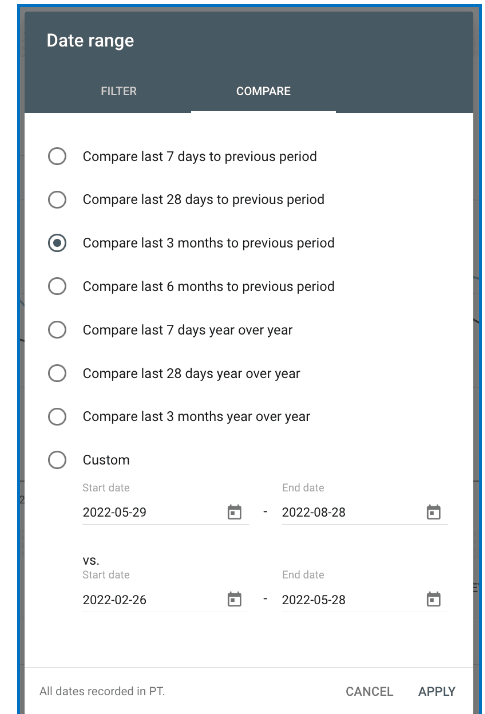Image resolution: width=485 pixels, height=714 pixels.
Task: Choose Compare last 3 months year over year
Action: click(x=57, y=416)
